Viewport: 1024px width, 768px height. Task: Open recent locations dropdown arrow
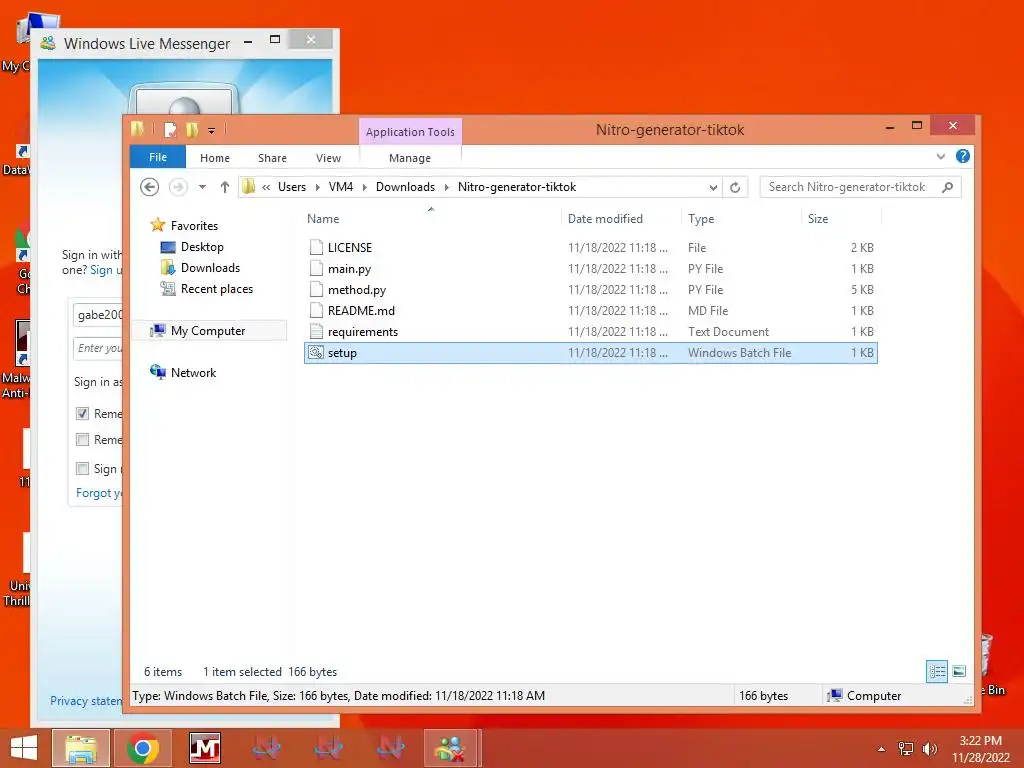coord(202,187)
